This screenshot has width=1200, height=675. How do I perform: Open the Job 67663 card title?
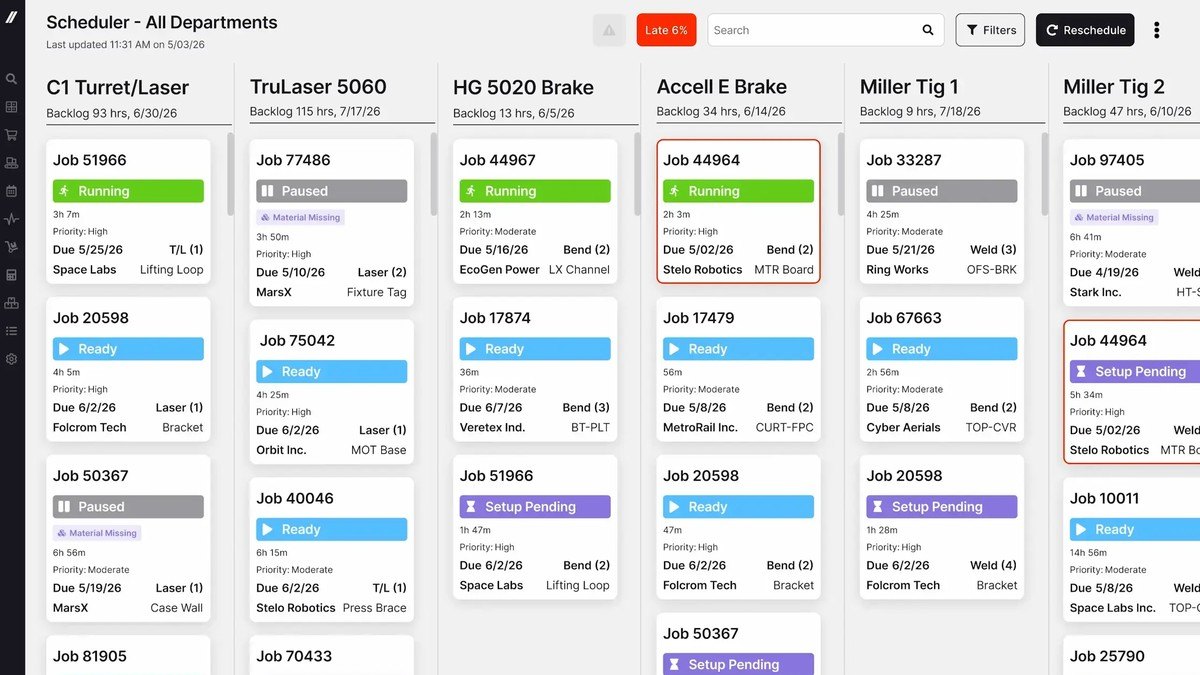click(904, 318)
